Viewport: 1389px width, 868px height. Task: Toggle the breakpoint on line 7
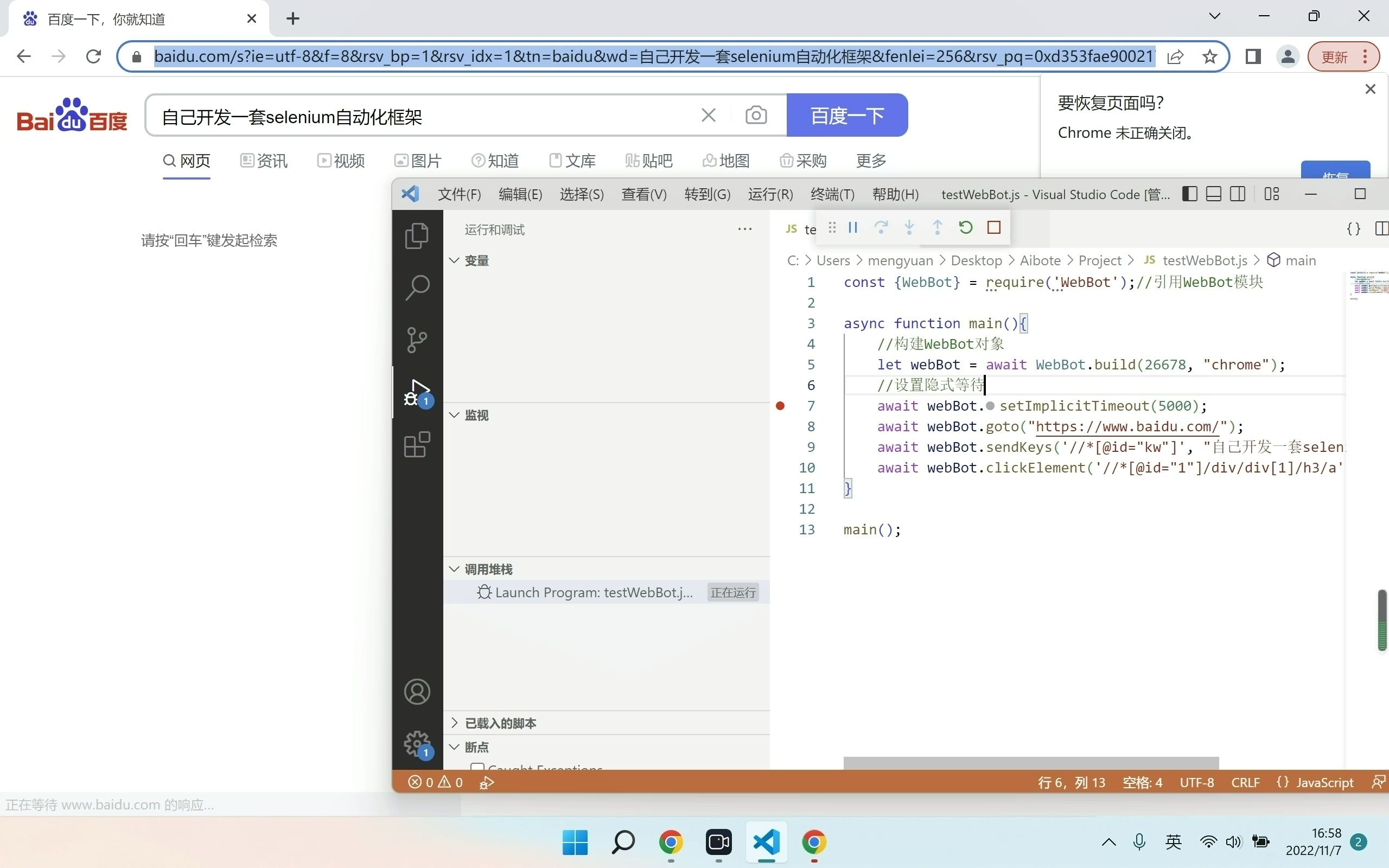780,406
